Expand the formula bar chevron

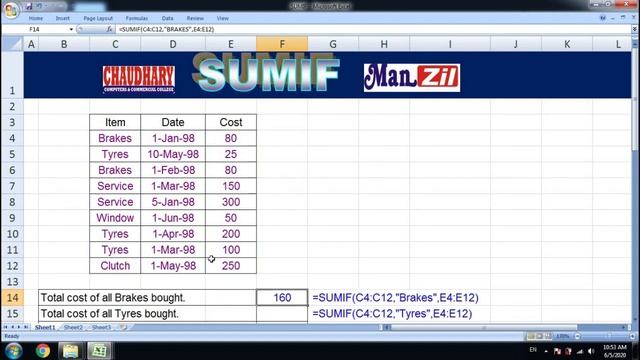click(634, 29)
